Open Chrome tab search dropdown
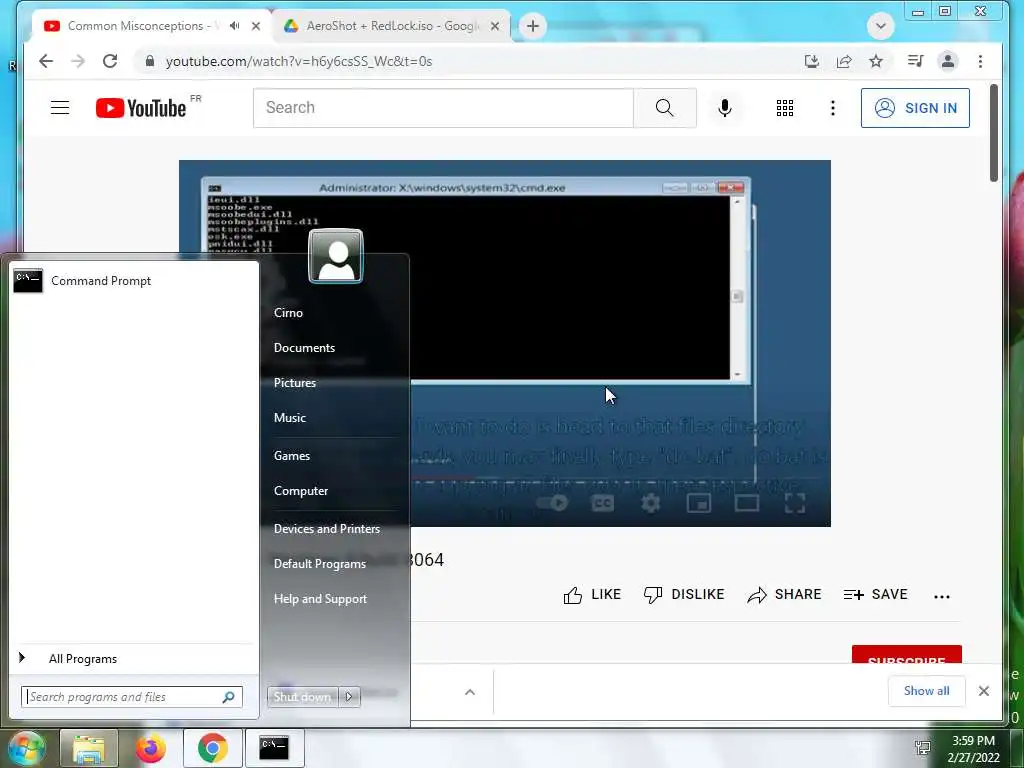 [880, 26]
